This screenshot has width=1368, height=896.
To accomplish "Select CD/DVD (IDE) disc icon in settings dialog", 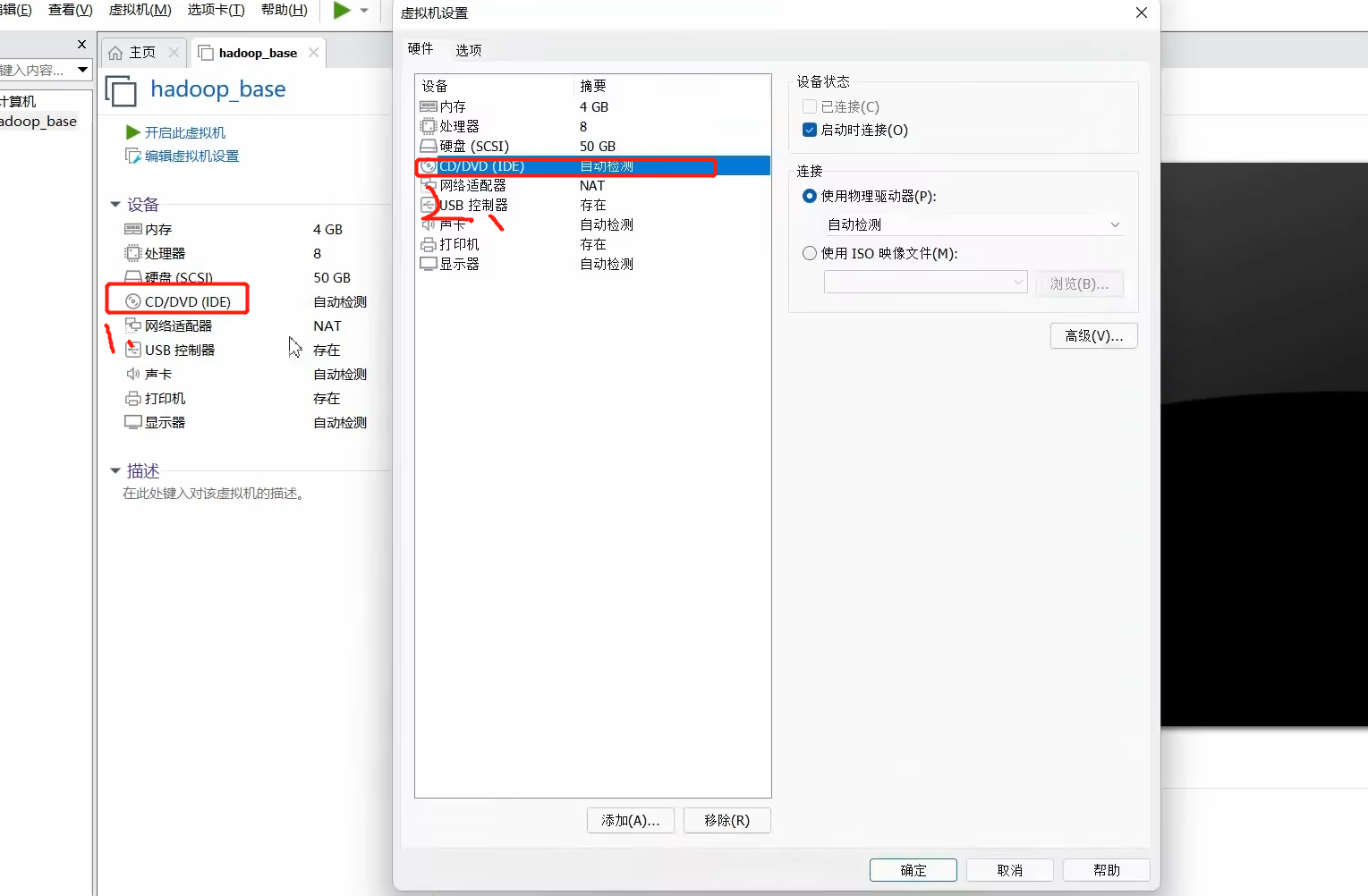I will pyautogui.click(x=429, y=166).
